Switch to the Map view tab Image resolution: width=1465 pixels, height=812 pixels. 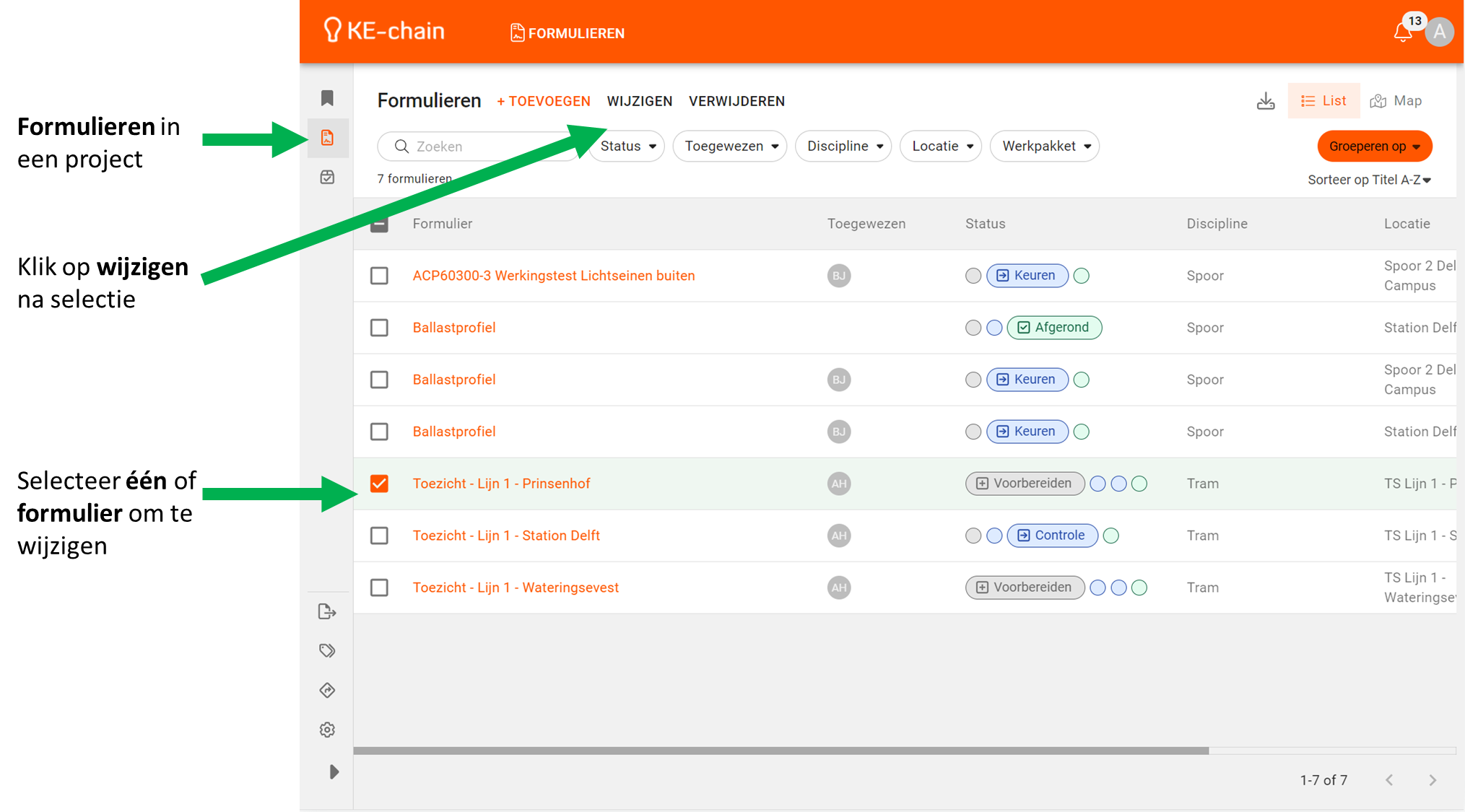tap(1396, 101)
